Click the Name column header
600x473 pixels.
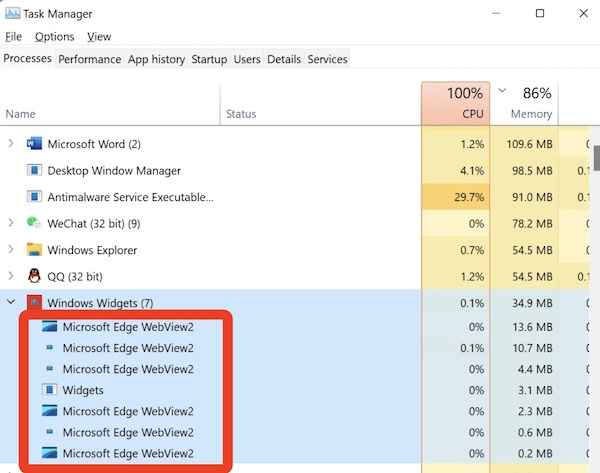click(x=20, y=114)
